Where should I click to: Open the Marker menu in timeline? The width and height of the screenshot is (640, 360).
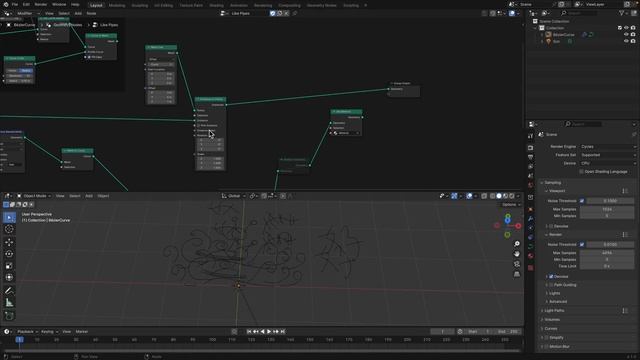pyautogui.click(x=82, y=332)
